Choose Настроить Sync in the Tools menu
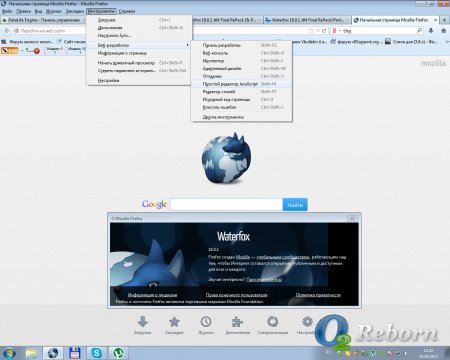 (139, 35)
